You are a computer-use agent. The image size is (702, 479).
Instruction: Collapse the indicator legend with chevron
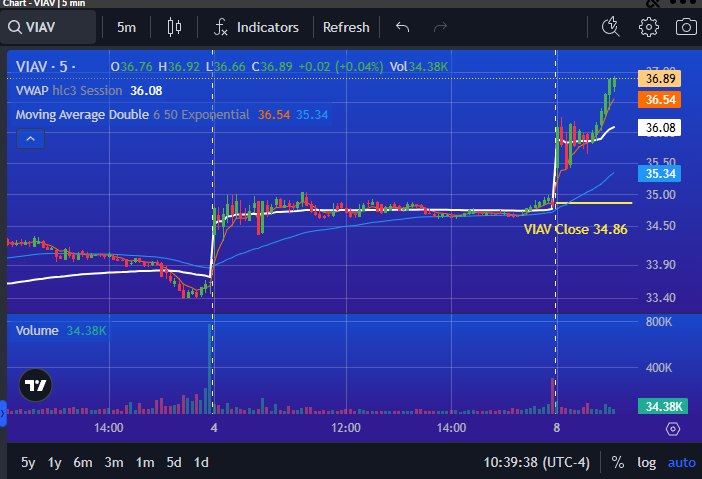point(30,138)
